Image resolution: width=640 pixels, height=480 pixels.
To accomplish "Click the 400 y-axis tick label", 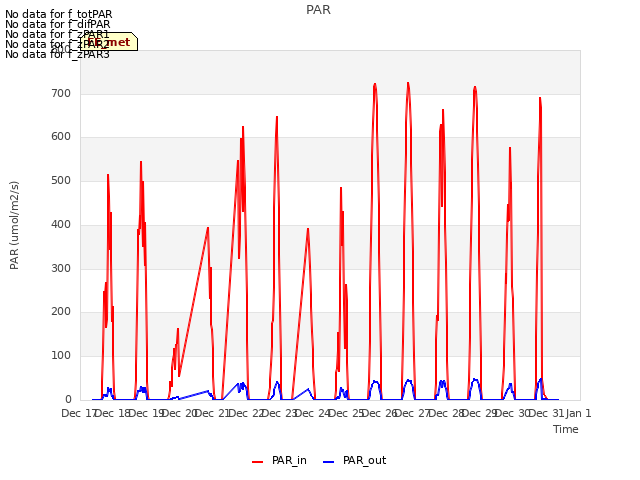I will [61, 224].
